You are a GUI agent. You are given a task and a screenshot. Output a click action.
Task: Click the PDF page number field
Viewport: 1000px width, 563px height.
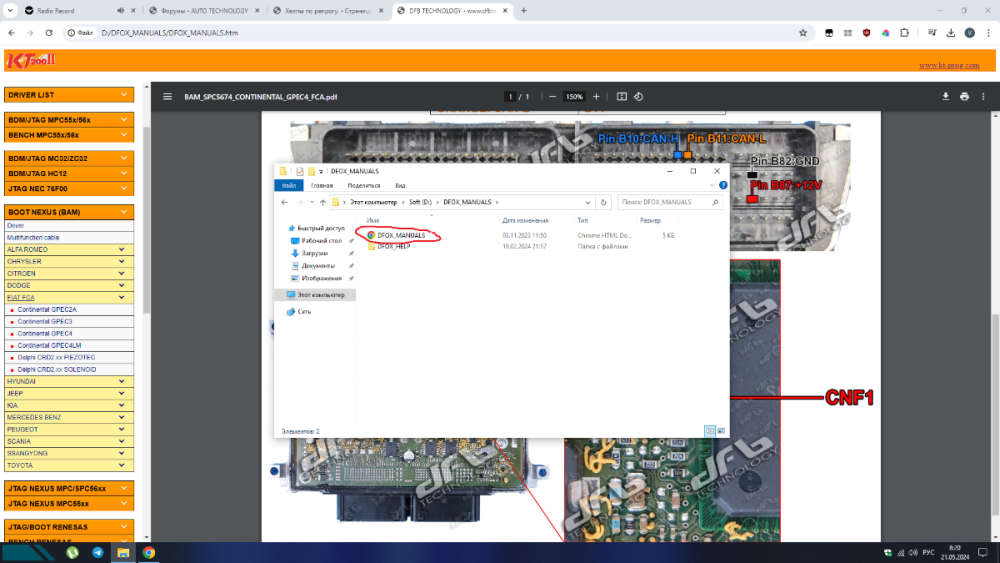(510, 97)
